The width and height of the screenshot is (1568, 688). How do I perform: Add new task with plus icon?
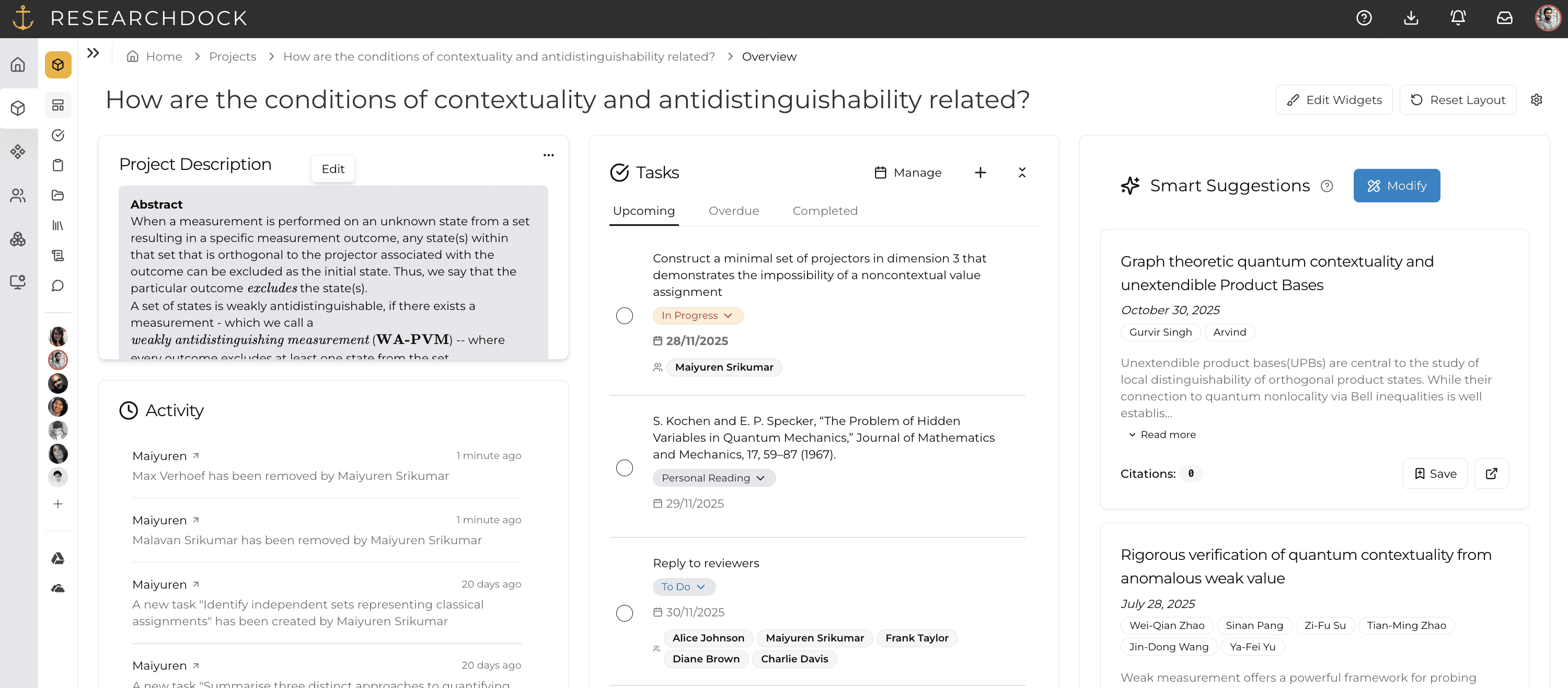click(x=980, y=173)
